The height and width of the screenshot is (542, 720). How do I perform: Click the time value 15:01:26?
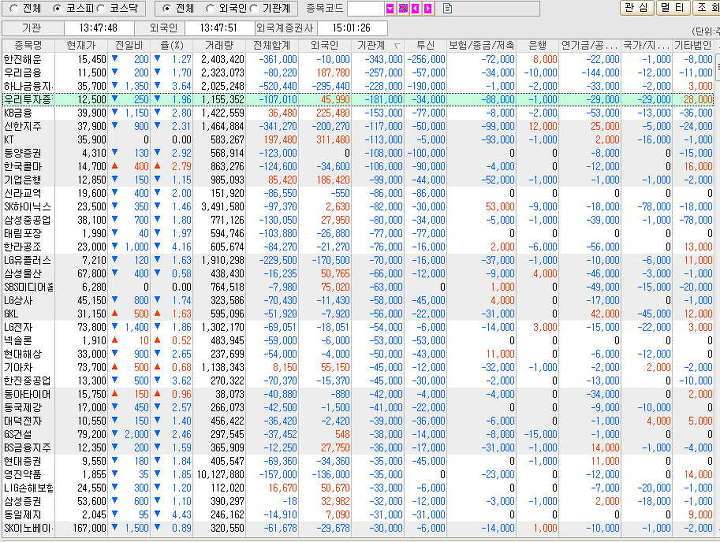coord(351,28)
